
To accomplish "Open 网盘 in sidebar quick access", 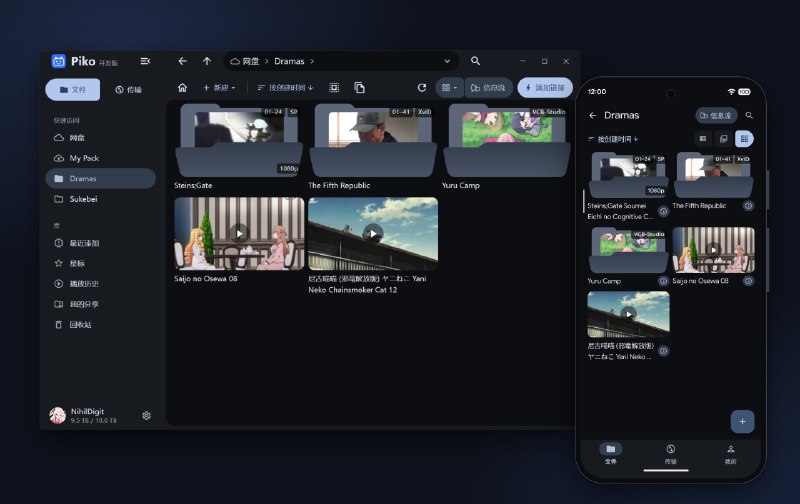I will 101,138.
